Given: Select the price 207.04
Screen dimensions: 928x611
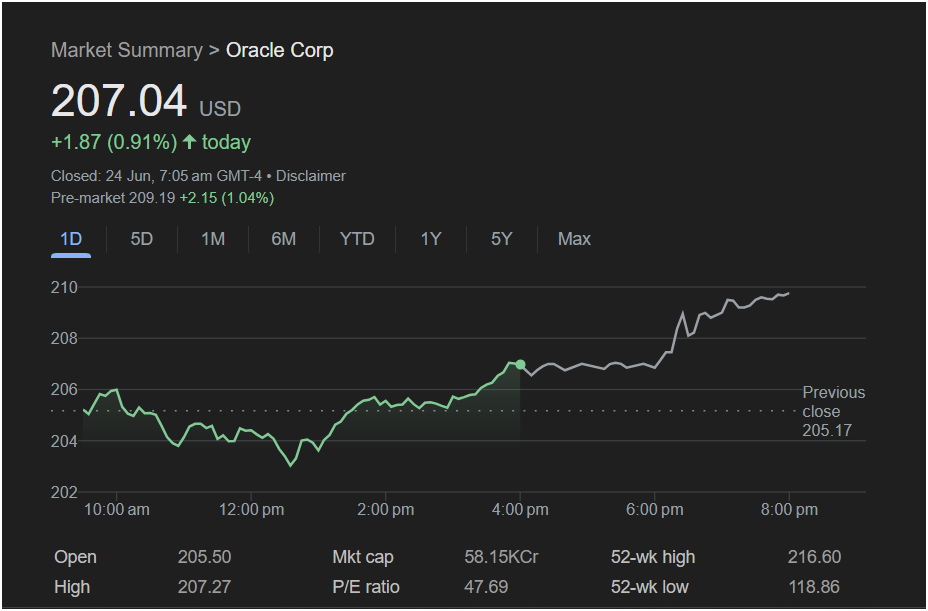Looking at the screenshot, I should point(119,100).
